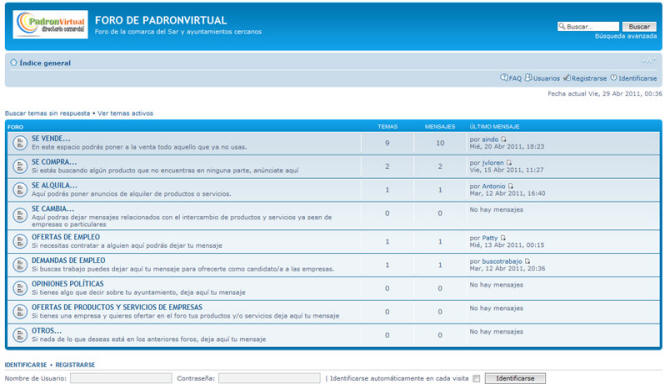Click the Buscar search text box
This screenshot has height=384, width=664.
[588, 27]
